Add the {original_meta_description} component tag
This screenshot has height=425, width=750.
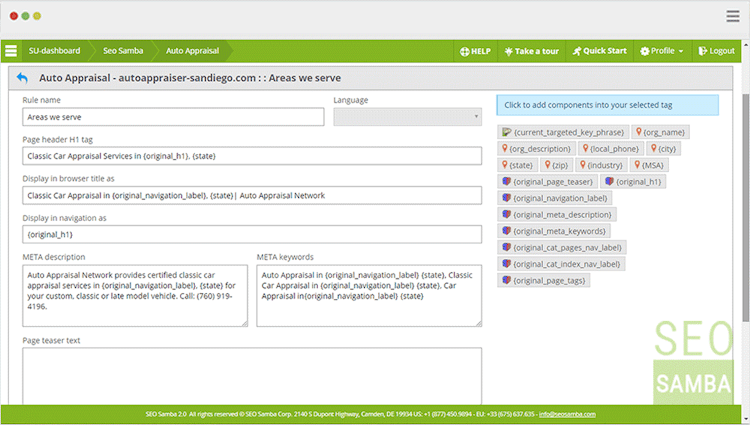(x=557, y=215)
